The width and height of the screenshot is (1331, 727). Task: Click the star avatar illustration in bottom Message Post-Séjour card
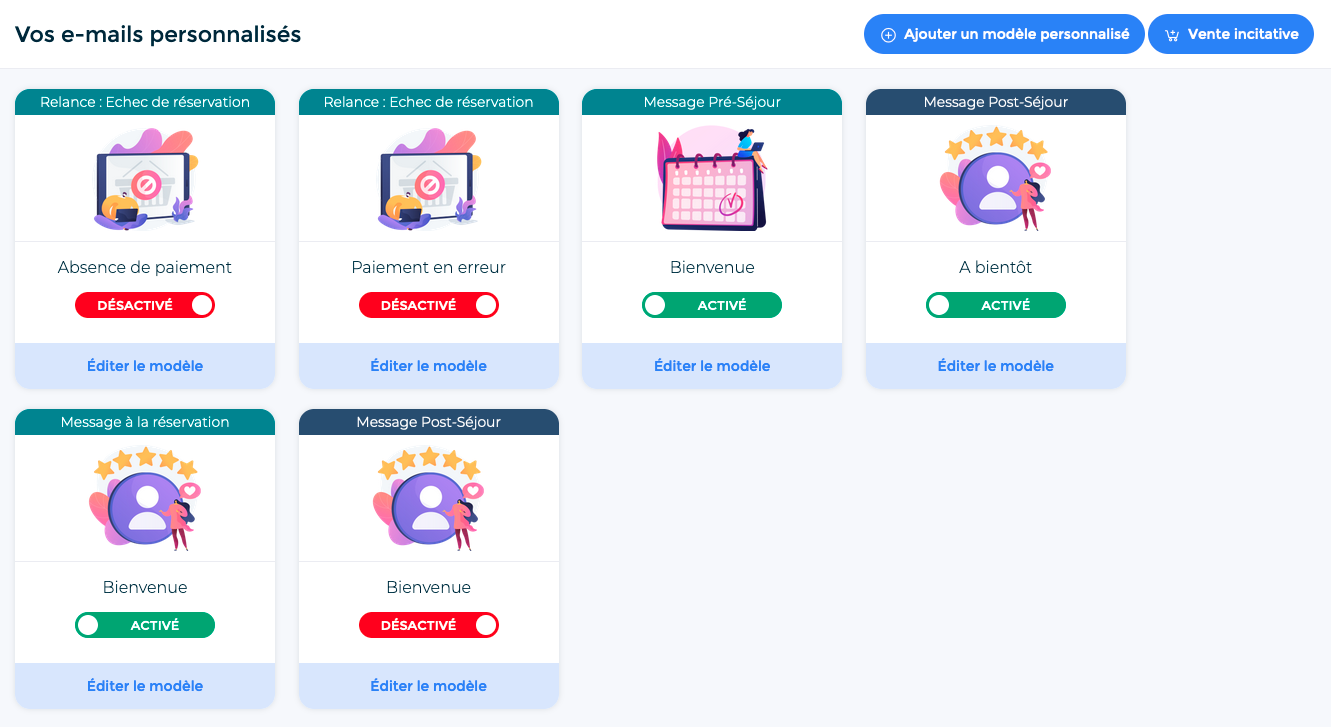pyautogui.click(x=429, y=498)
